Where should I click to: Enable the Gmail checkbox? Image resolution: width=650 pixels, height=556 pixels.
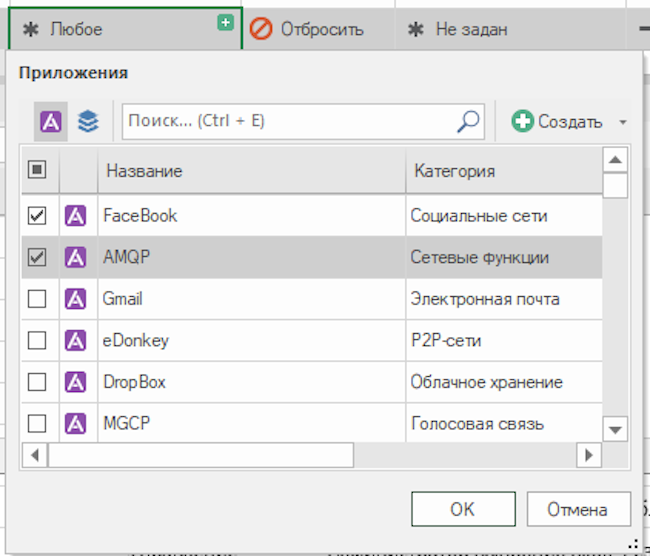(x=37, y=298)
